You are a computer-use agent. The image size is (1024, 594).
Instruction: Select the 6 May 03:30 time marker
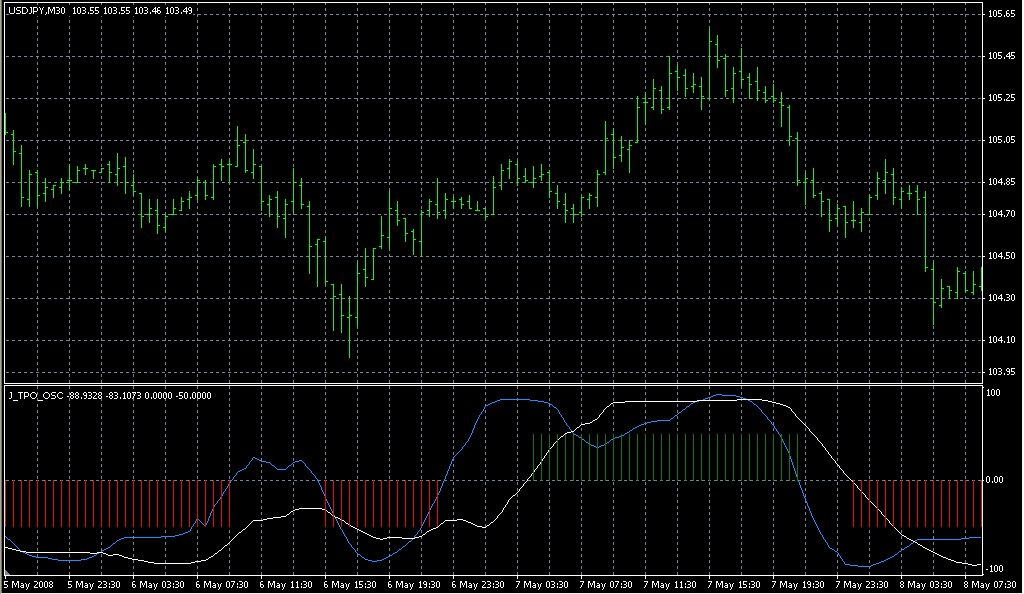[x=157, y=584]
